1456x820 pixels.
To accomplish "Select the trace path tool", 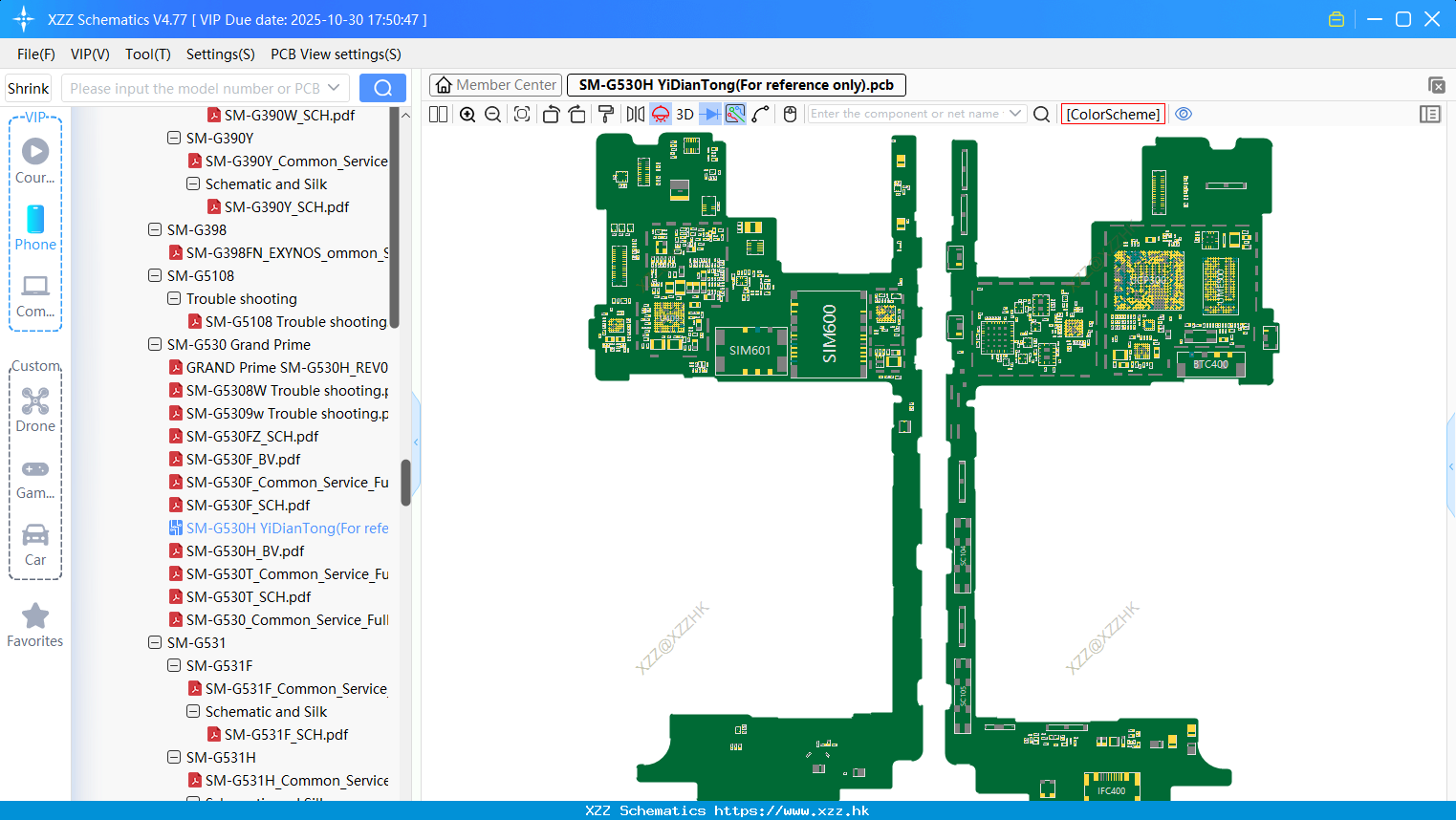I will tap(761, 115).
